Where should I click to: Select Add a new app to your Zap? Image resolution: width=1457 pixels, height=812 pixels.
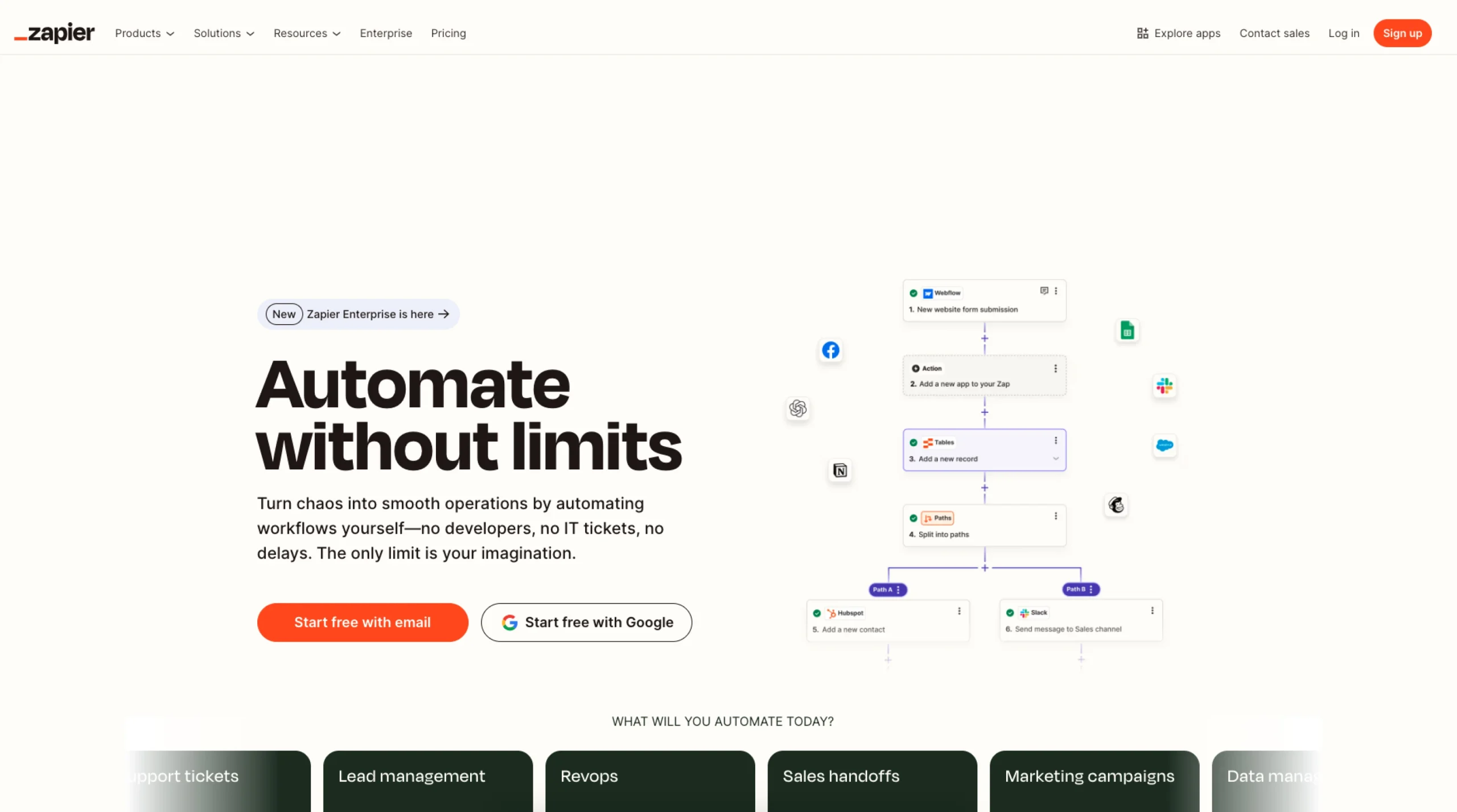(x=985, y=376)
